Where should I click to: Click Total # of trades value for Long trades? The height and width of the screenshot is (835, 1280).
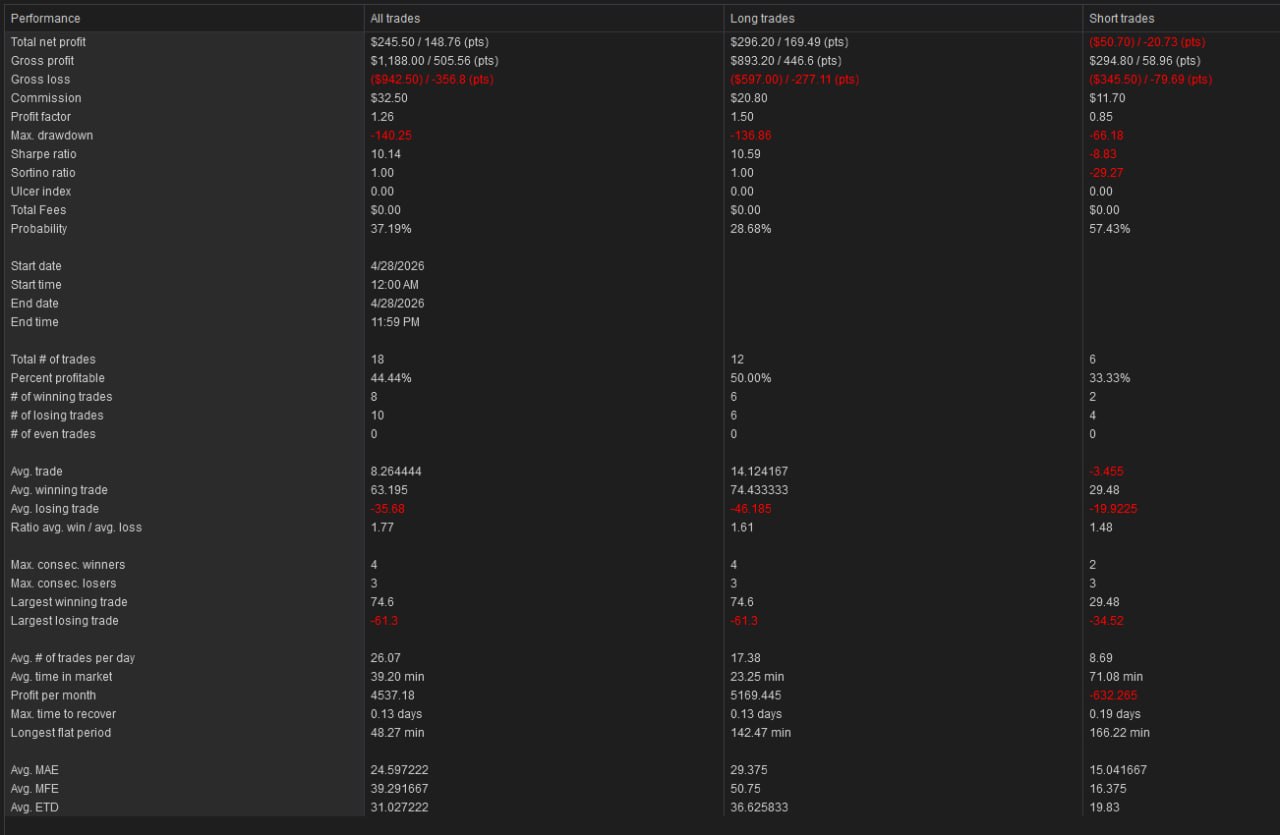(737, 359)
